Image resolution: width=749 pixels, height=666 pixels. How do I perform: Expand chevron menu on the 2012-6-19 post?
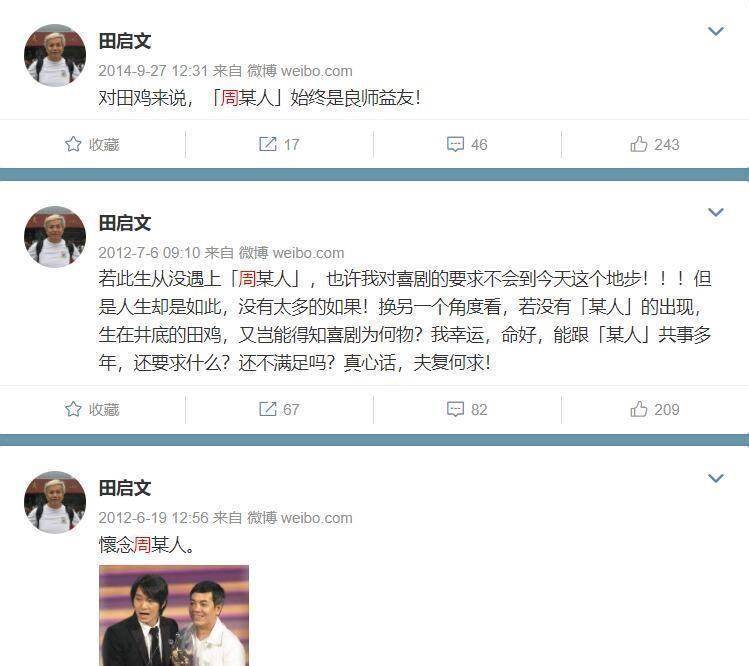pyautogui.click(x=716, y=478)
